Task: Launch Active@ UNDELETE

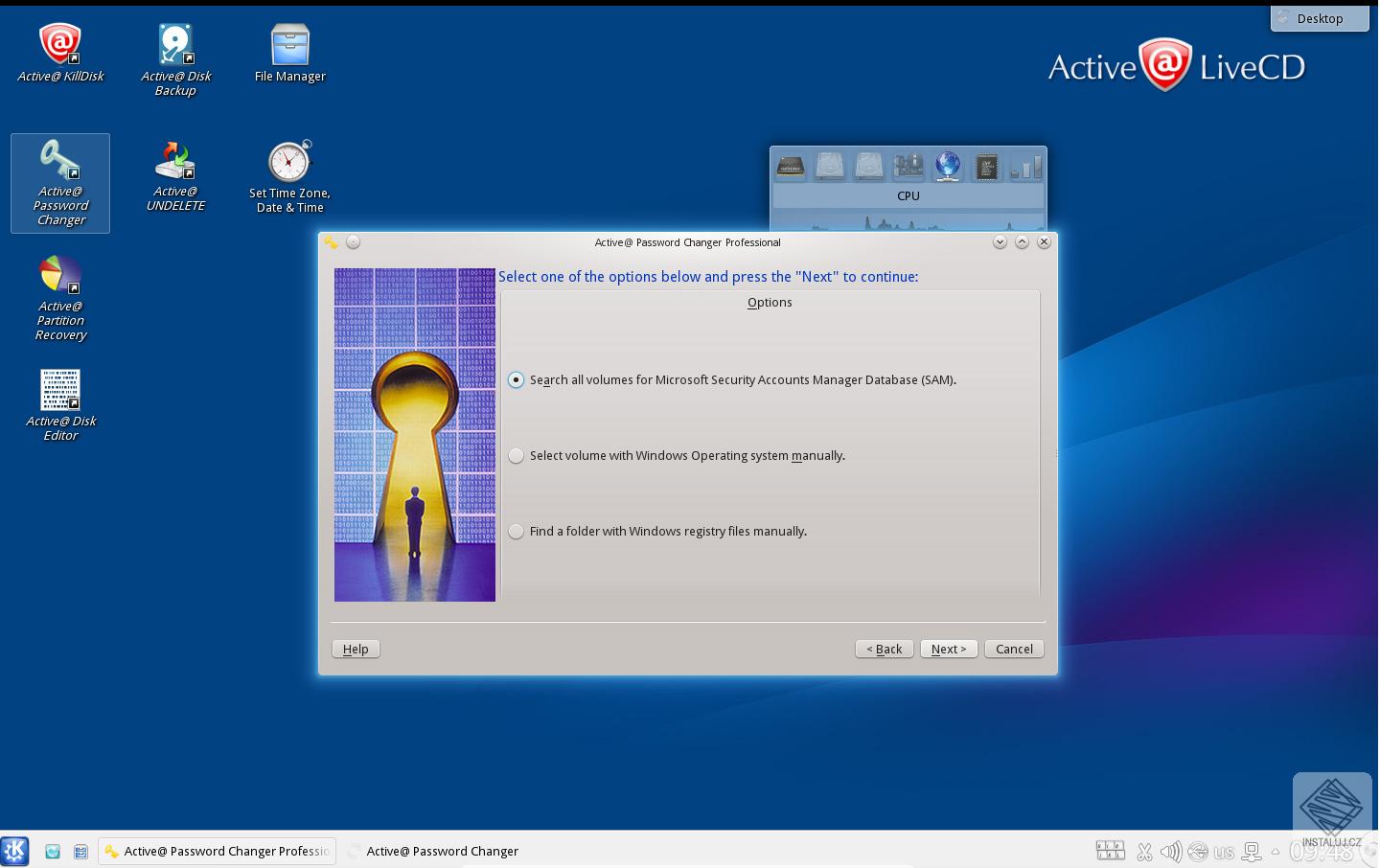Action: 175,160
